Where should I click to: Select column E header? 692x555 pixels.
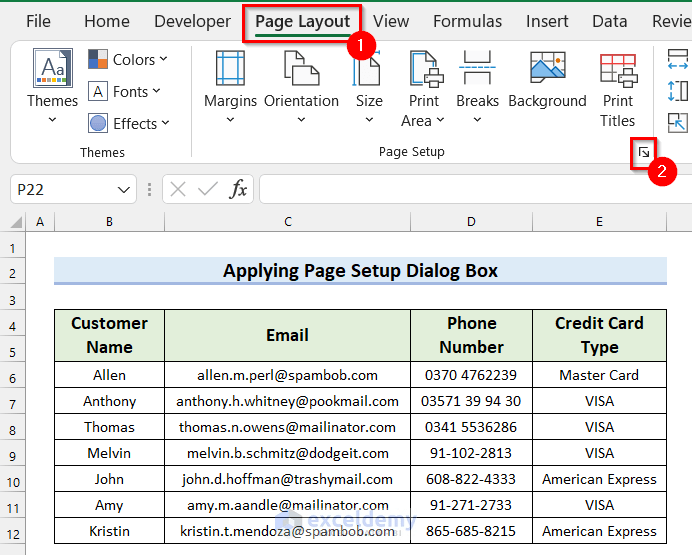point(599,222)
